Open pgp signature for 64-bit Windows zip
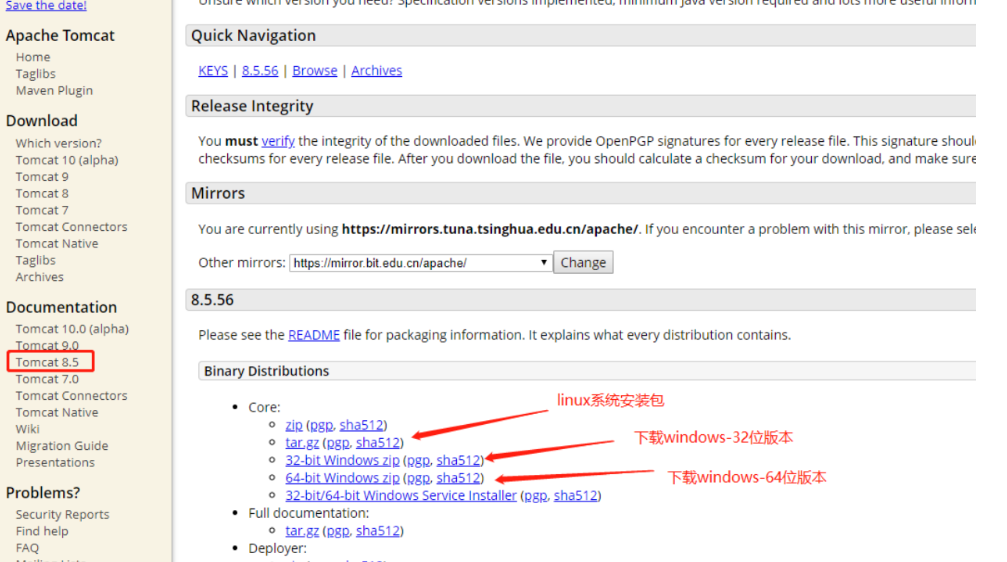The height and width of the screenshot is (562, 1007). coord(419,478)
